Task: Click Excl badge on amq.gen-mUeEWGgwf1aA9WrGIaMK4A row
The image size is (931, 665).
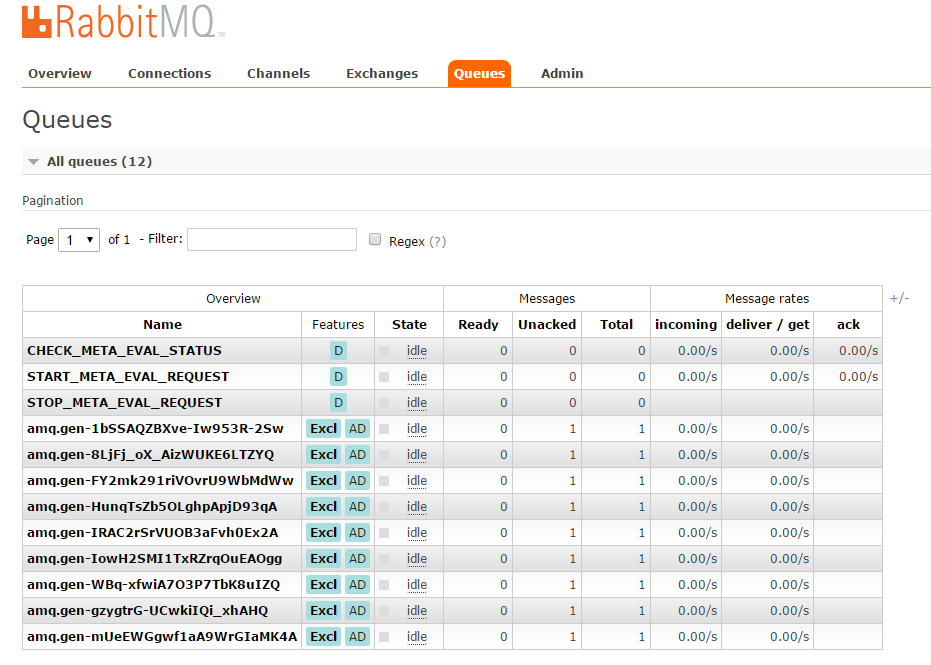Action: (324, 637)
